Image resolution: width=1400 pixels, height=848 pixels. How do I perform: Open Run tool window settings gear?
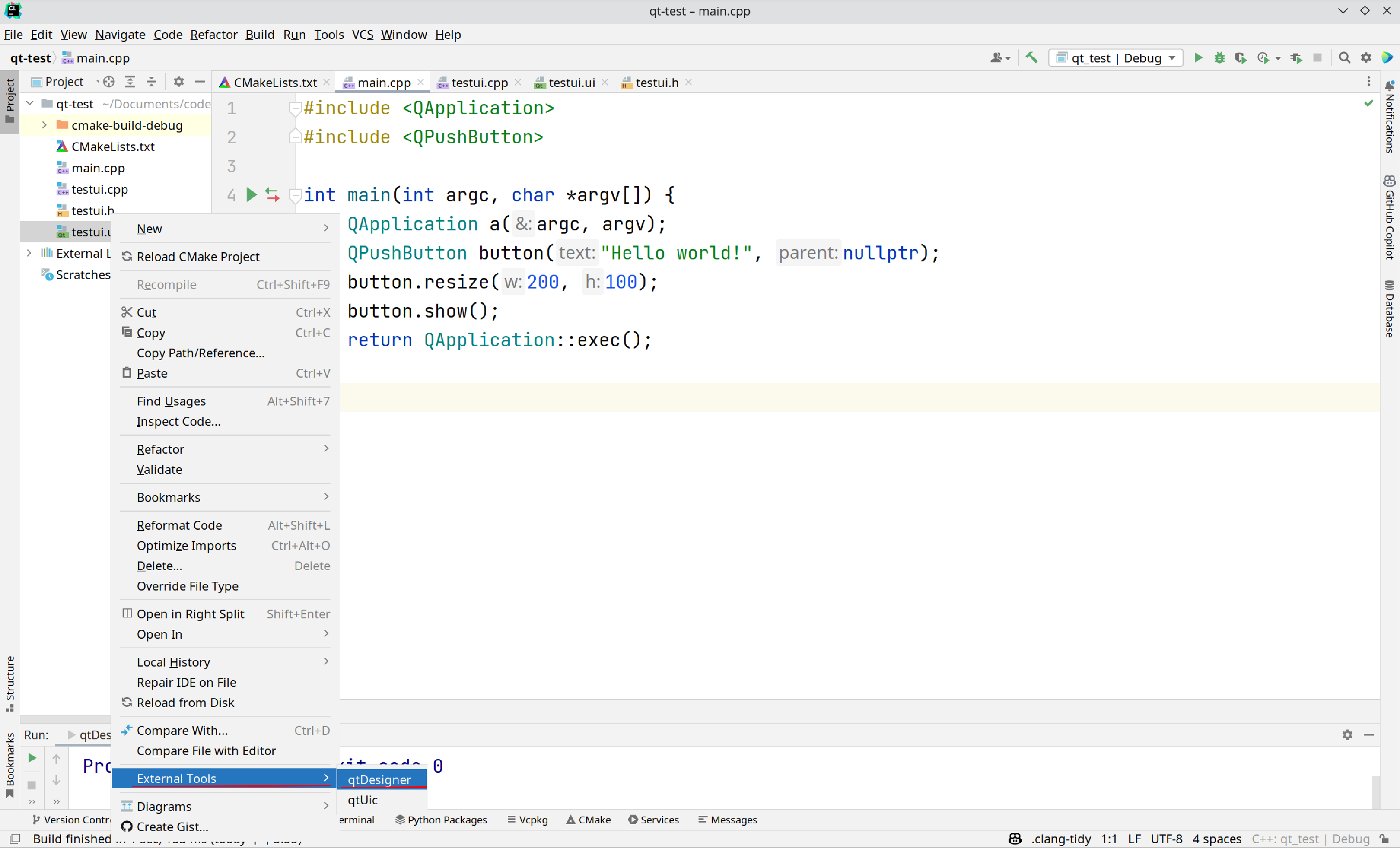pyautogui.click(x=1347, y=734)
